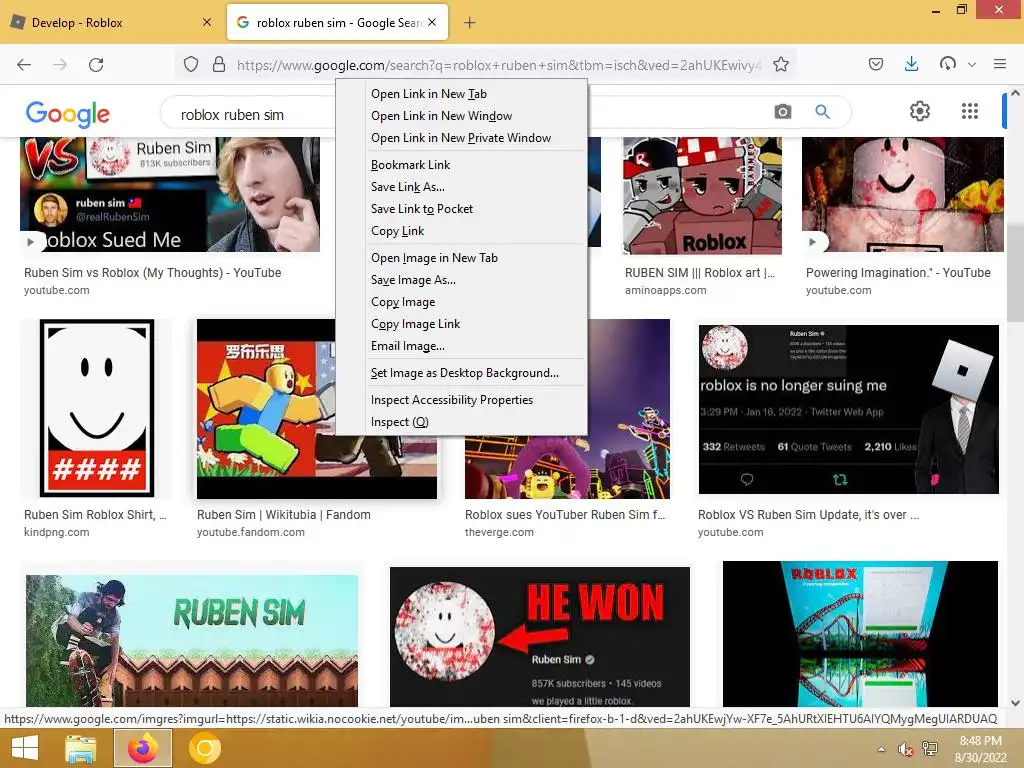Select the roblox ruben sim Google Search tab

[337, 22]
